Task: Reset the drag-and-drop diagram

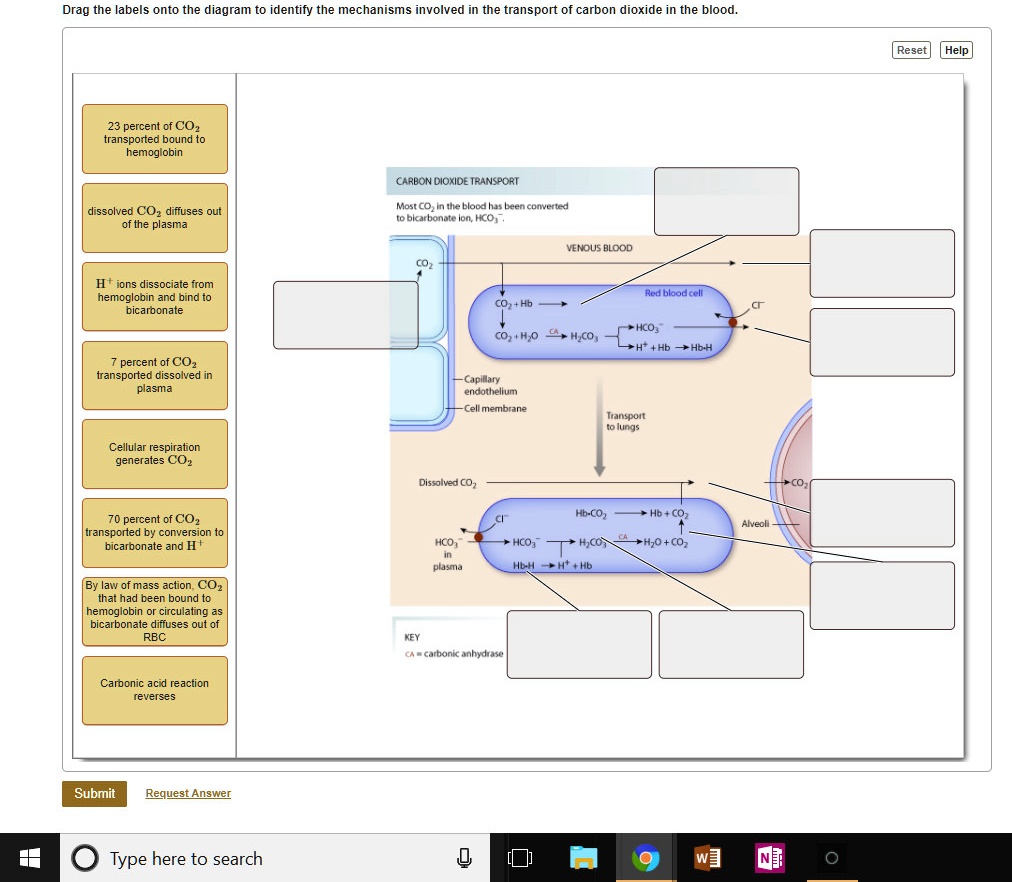Action: (910, 49)
